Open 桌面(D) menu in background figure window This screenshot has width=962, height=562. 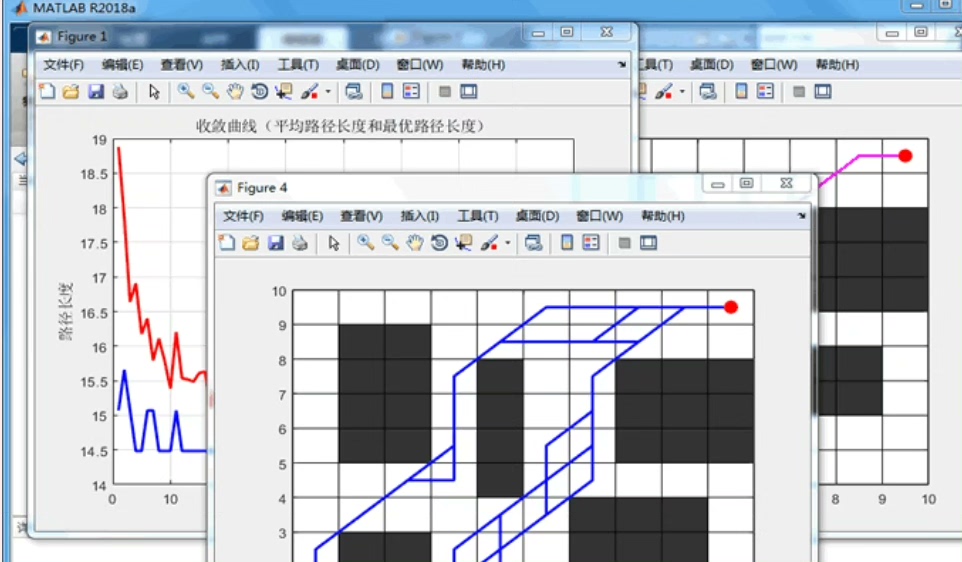(x=712, y=64)
